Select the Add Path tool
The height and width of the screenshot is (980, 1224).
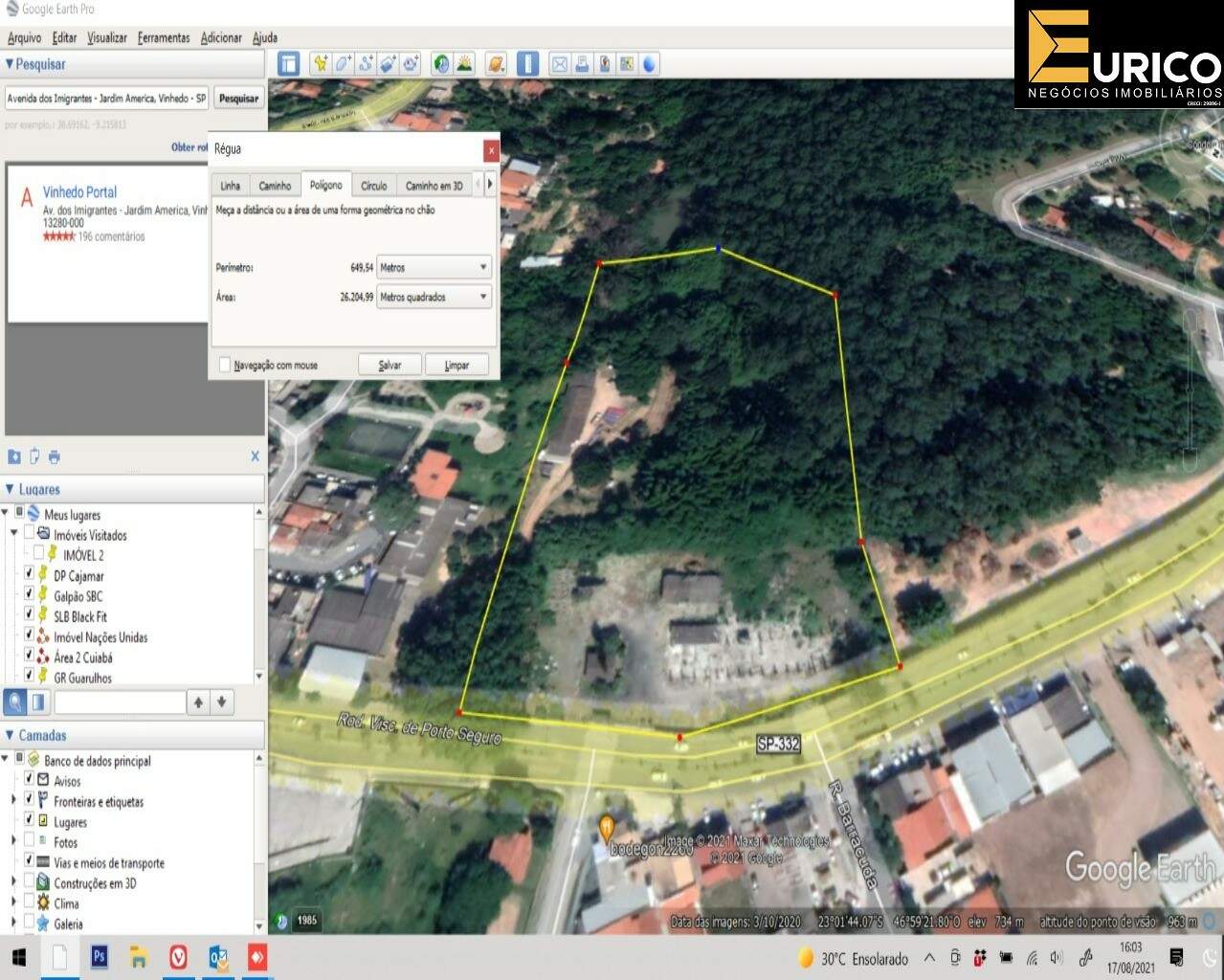[x=365, y=64]
